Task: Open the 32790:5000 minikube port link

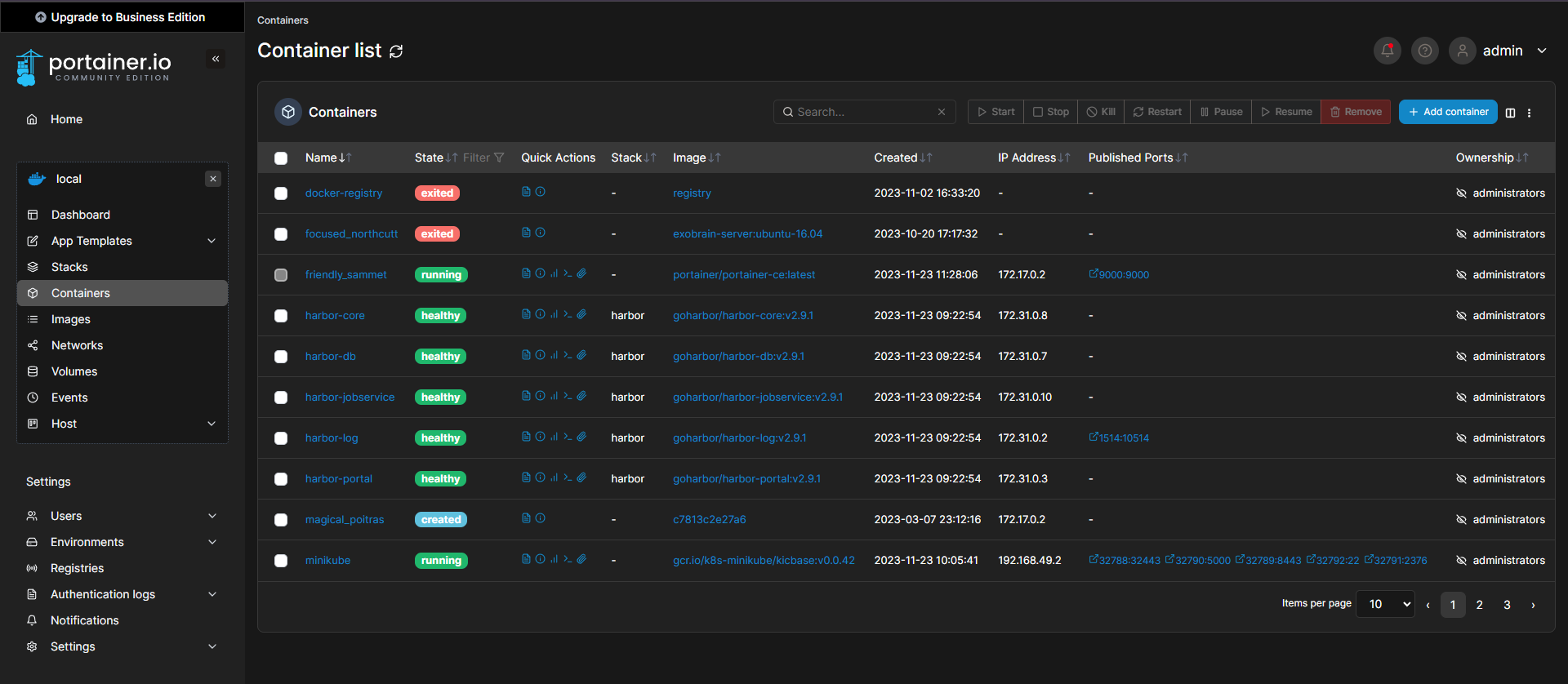Action: (1197, 560)
